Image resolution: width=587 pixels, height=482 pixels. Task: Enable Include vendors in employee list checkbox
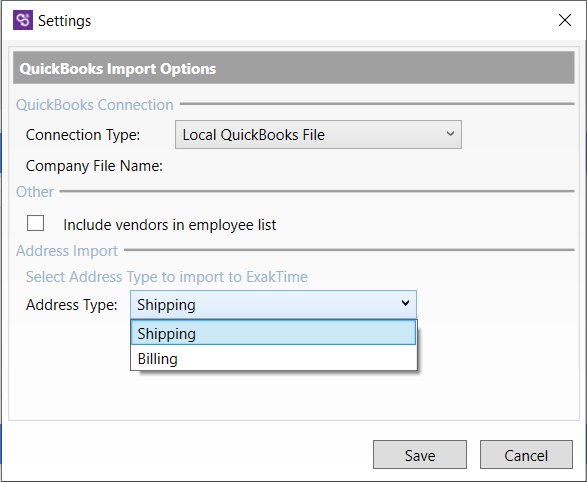(x=36, y=223)
